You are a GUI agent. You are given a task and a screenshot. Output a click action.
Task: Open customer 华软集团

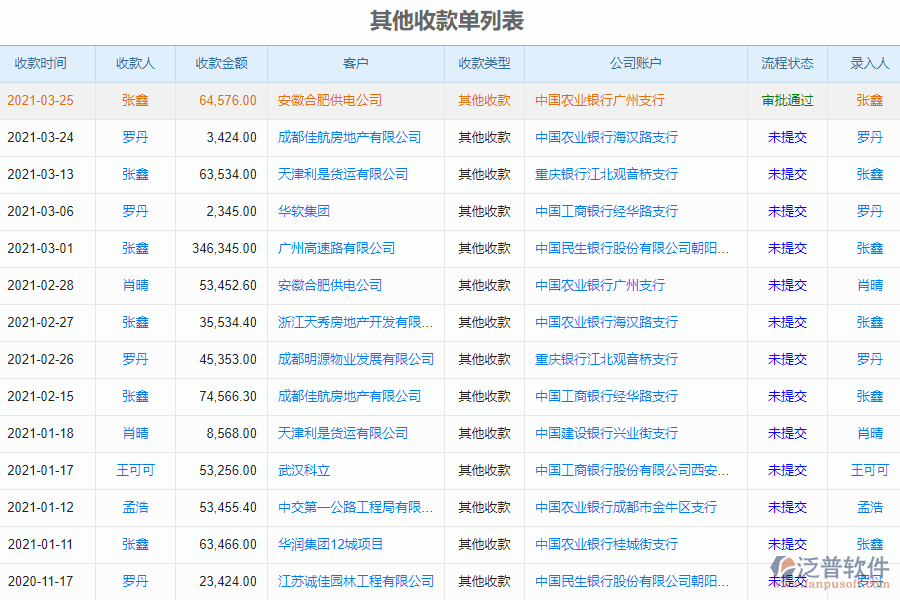(x=305, y=211)
